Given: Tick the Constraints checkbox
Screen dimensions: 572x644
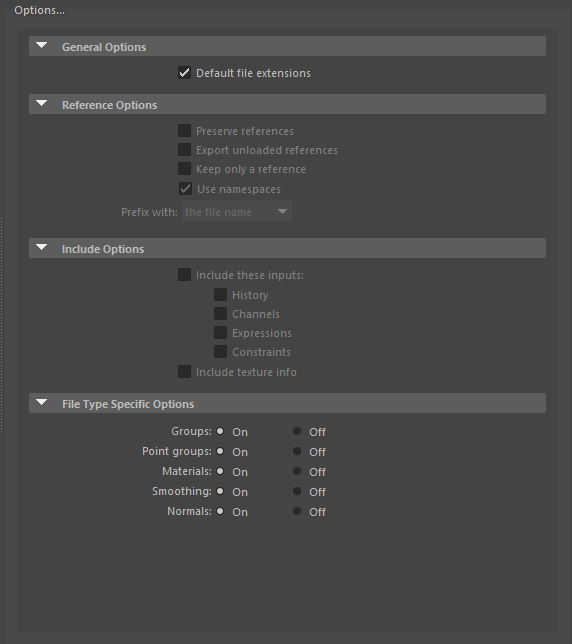Looking at the screenshot, I should tap(221, 352).
